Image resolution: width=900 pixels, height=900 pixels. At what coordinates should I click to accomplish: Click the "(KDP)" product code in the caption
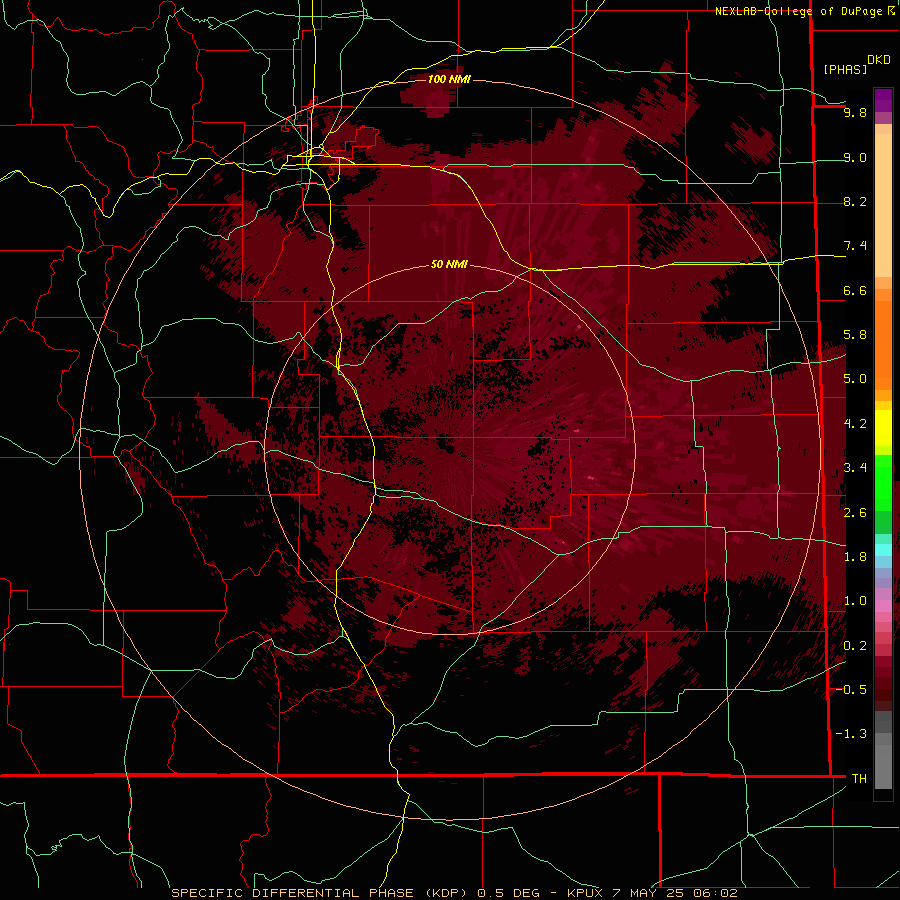tap(447, 893)
